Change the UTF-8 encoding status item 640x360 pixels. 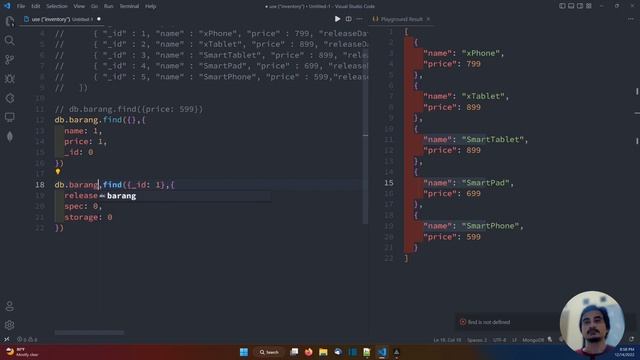click(499, 340)
